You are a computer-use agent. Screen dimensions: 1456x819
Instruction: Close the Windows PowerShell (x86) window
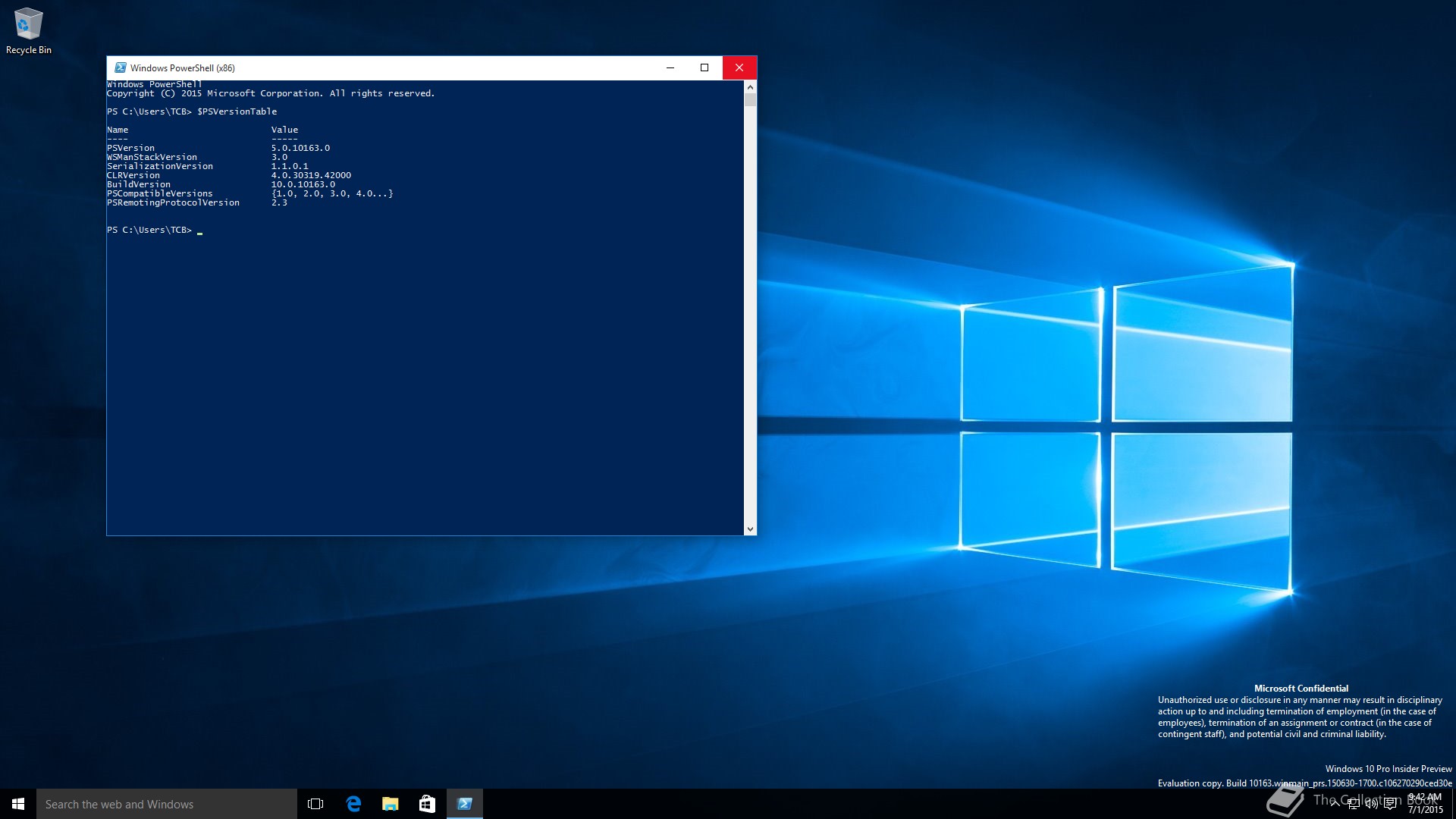pos(739,67)
